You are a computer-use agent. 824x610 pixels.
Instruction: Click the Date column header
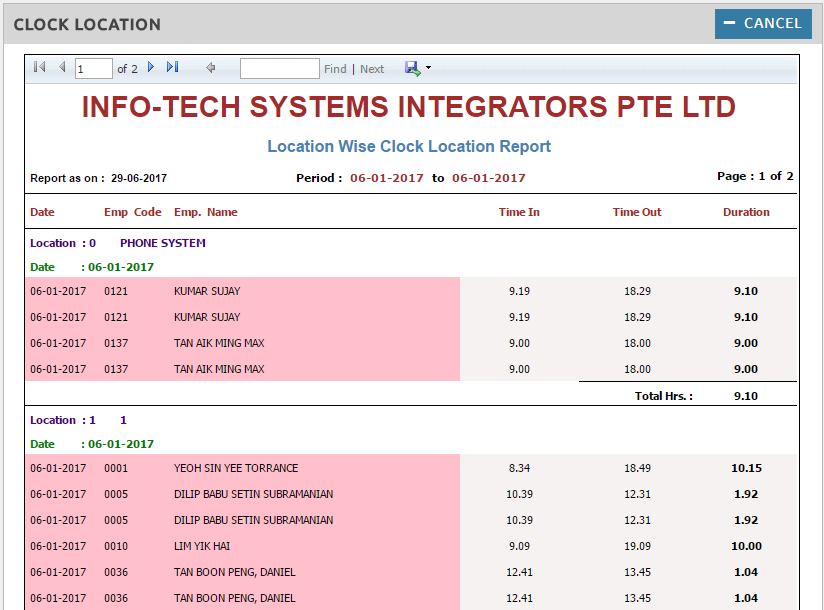tap(42, 212)
